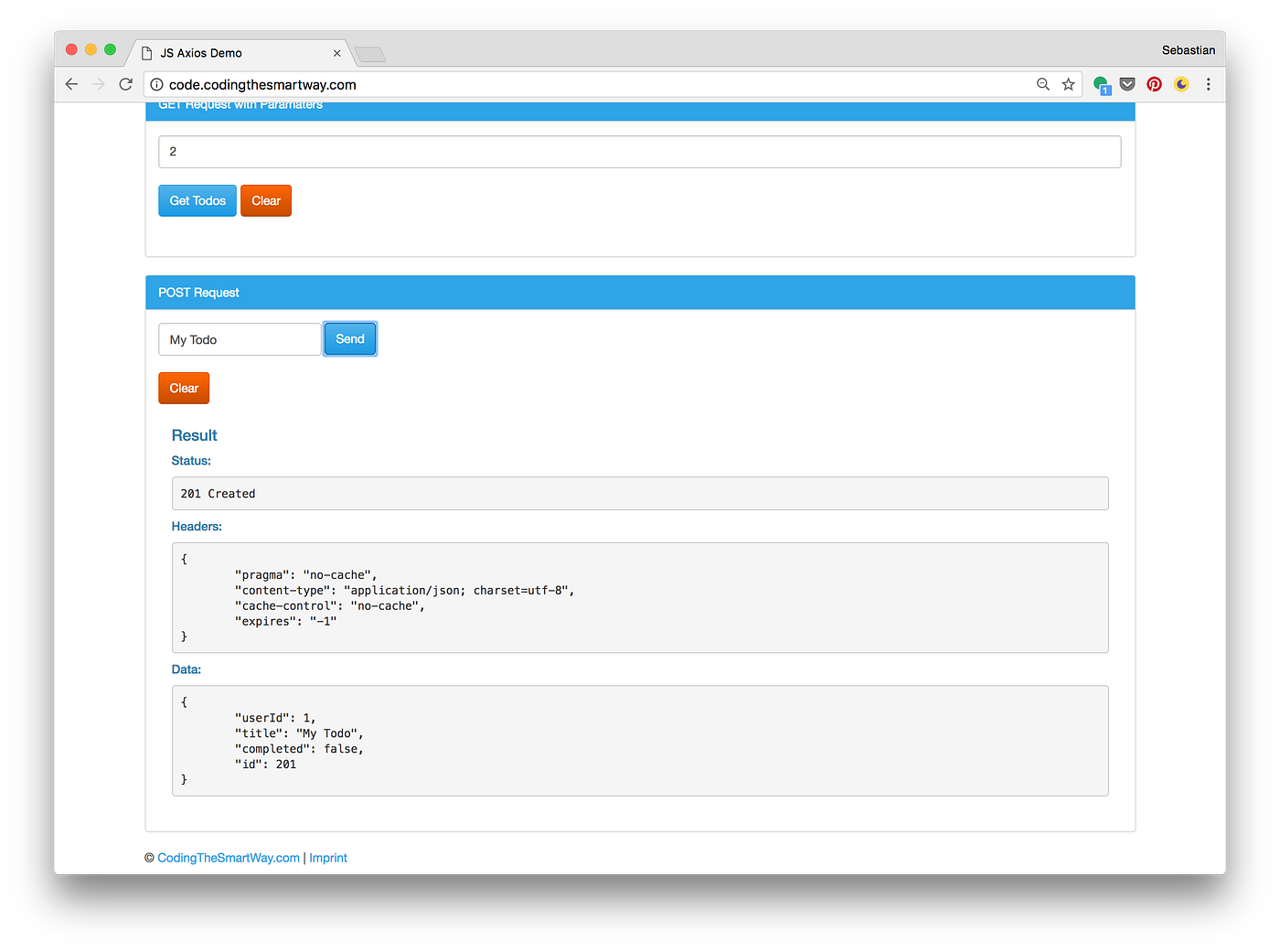This screenshot has width=1280, height=952.
Task: Click the Pinterest extension icon
Action: coord(1154,83)
